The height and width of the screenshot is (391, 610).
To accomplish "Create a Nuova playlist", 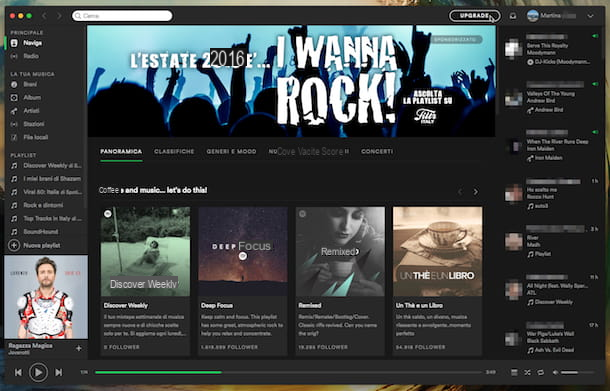I will click(x=41, y=245).
